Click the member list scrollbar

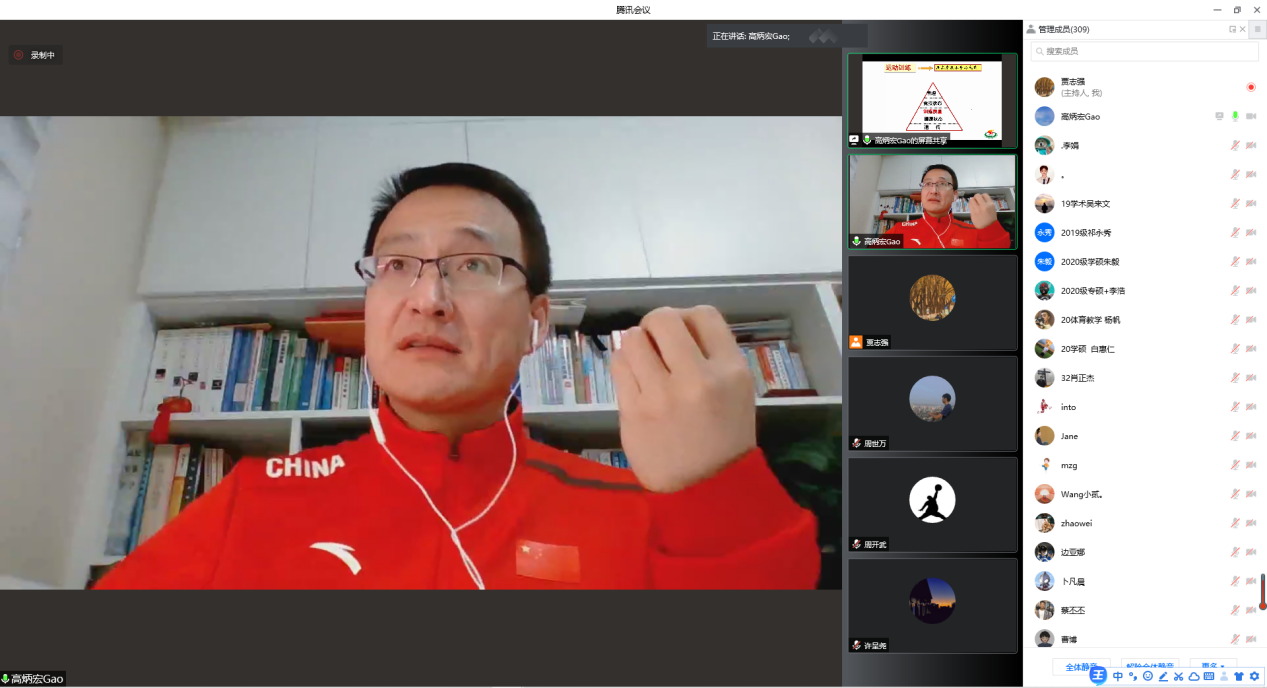point(1262,592)
